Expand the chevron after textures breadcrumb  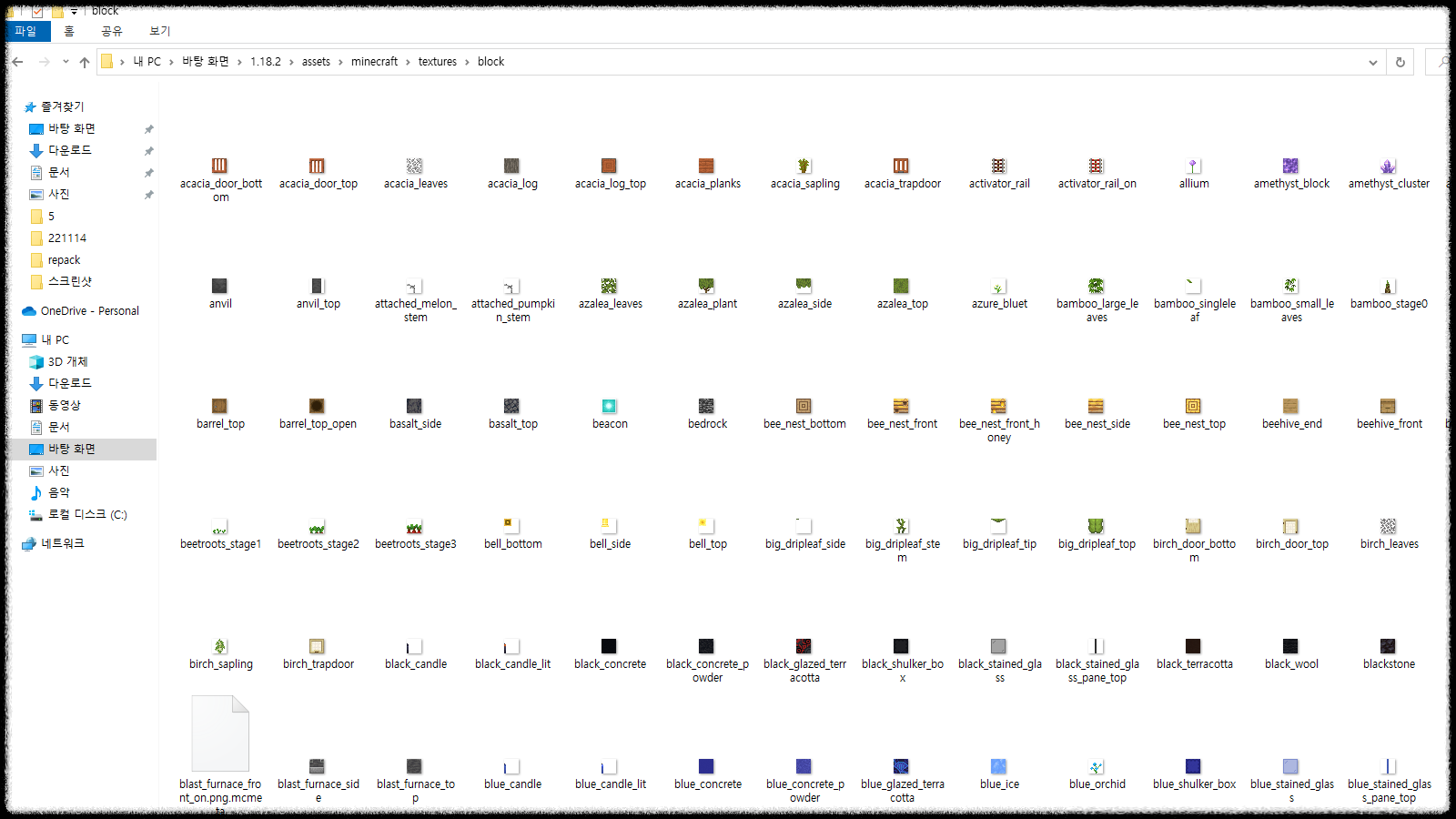(468, 62)
